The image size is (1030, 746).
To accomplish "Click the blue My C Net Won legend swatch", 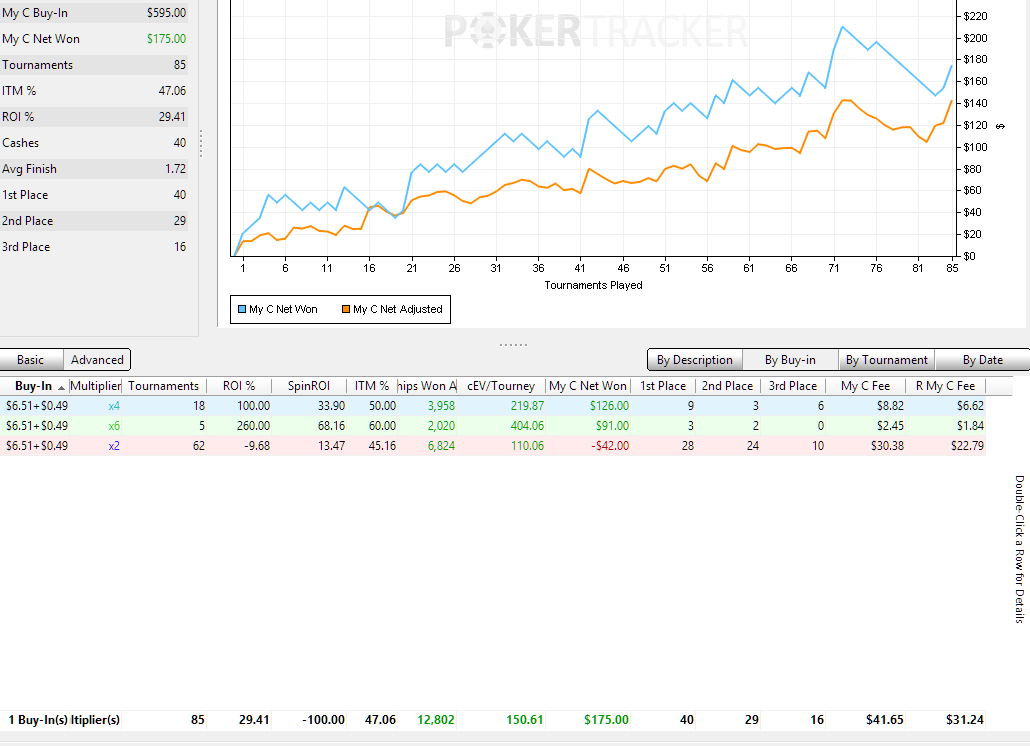I will [241, 310].
